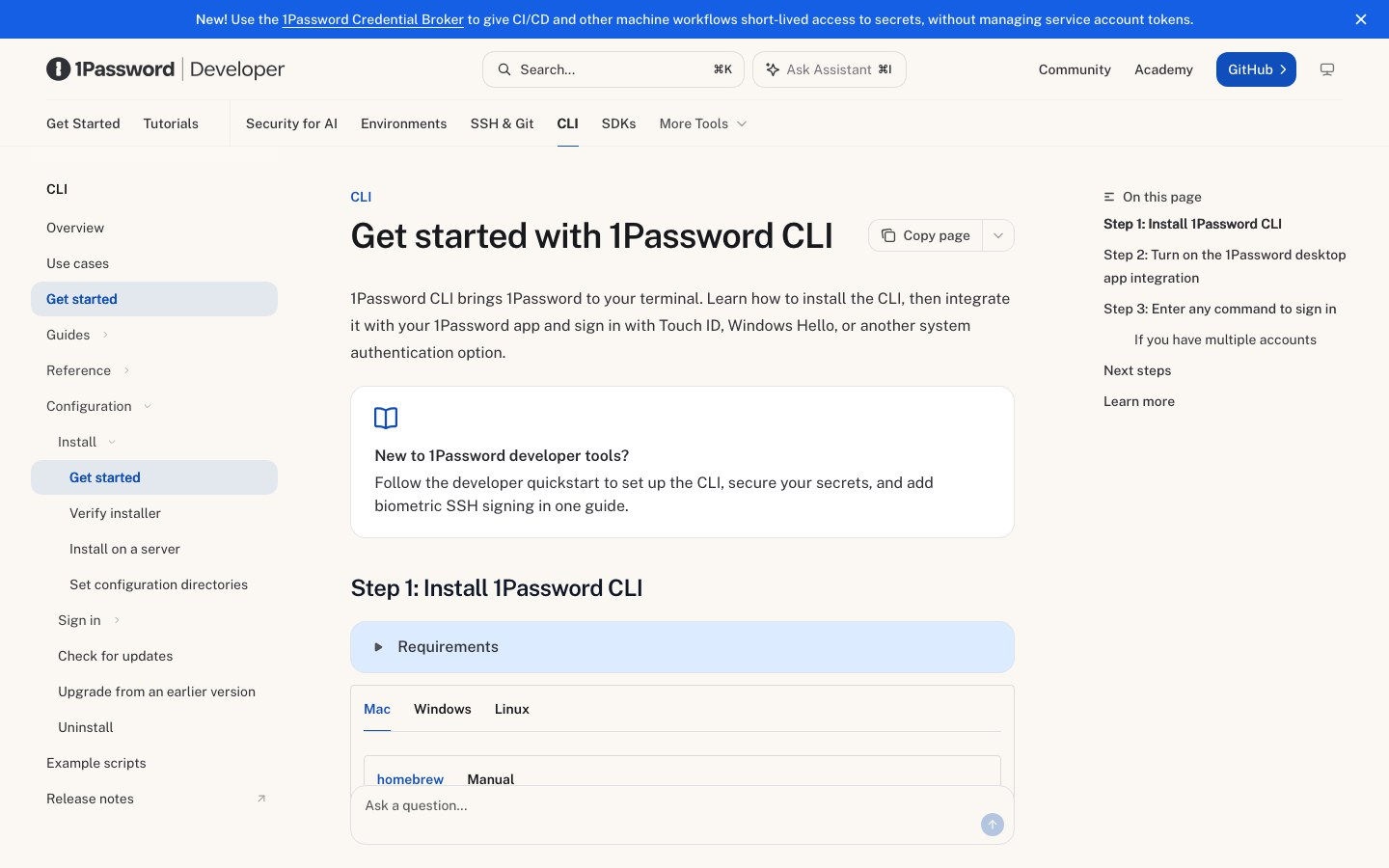
Task: Open Release notes external link arrow
Action: (x=261, y=799)
